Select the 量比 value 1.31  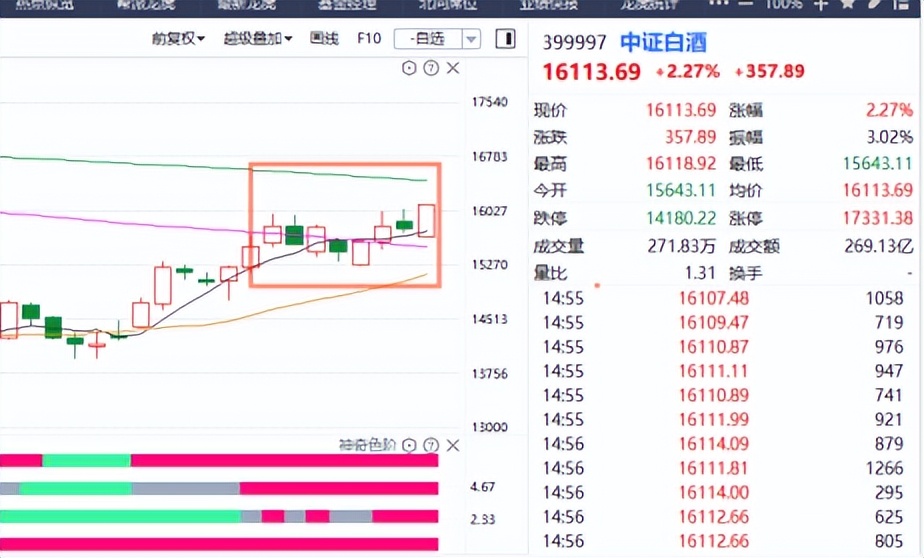coord(700,273)
